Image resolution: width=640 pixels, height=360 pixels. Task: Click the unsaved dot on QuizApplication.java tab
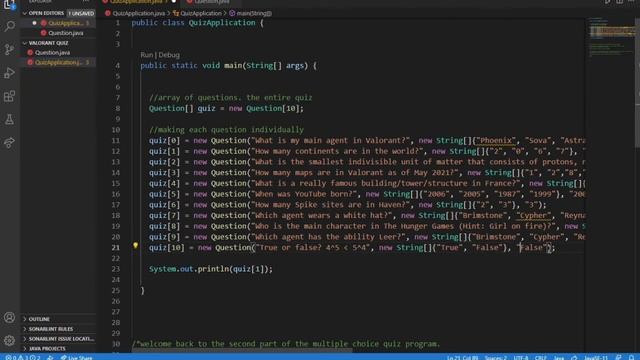(174, 2)
